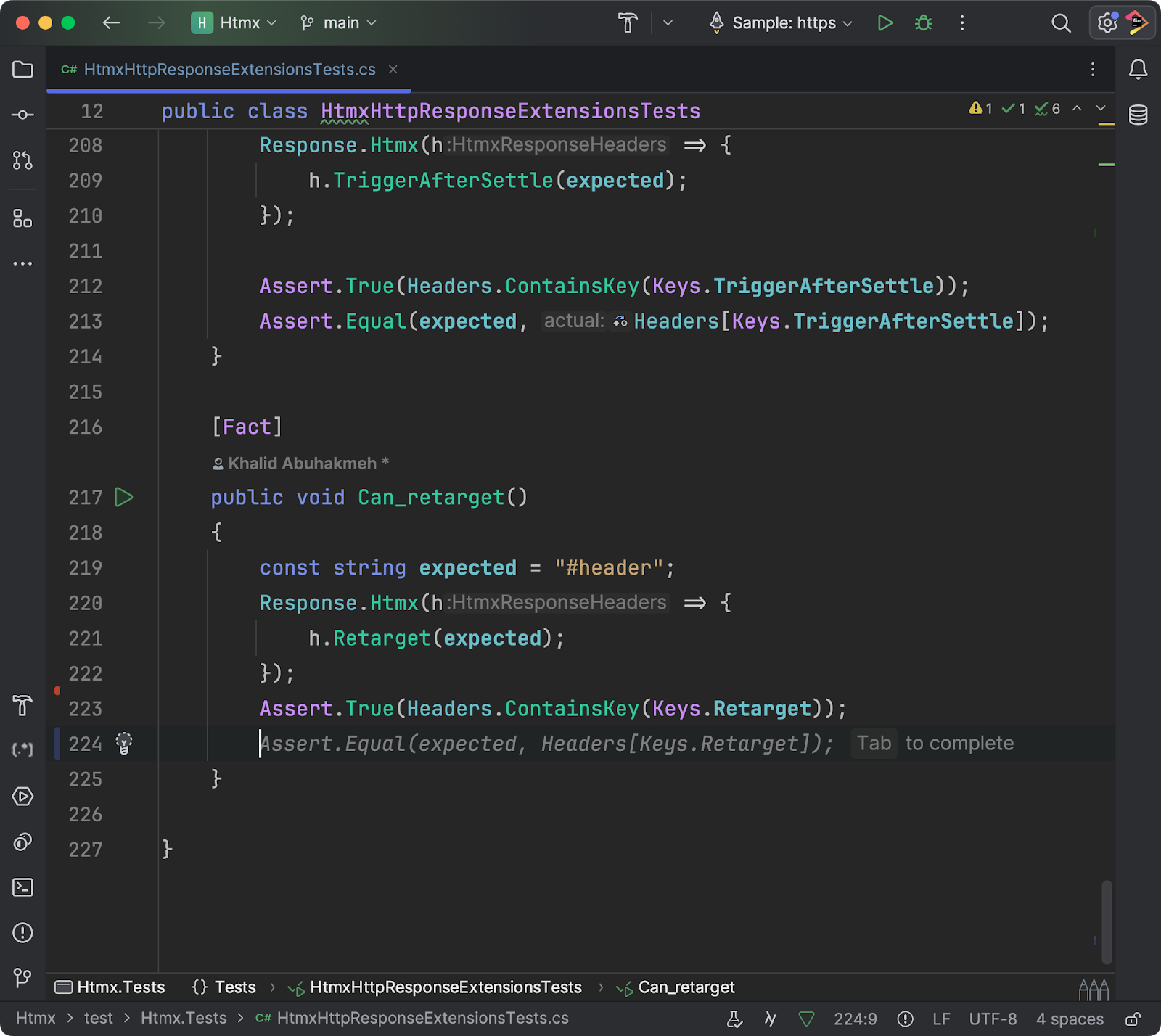
Task: Open the Services run tool window
Action: coord(22,796)
